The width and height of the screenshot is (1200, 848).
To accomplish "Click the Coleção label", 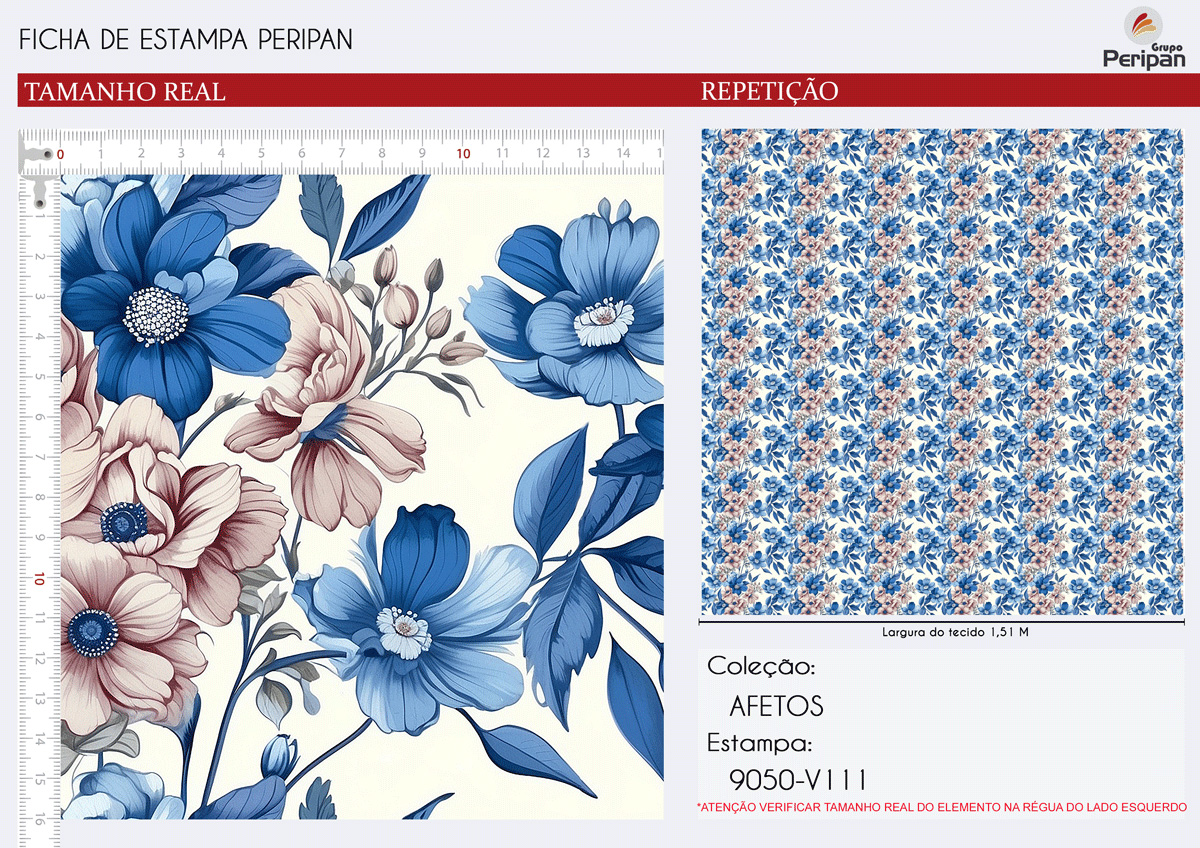I will point(761,667).
